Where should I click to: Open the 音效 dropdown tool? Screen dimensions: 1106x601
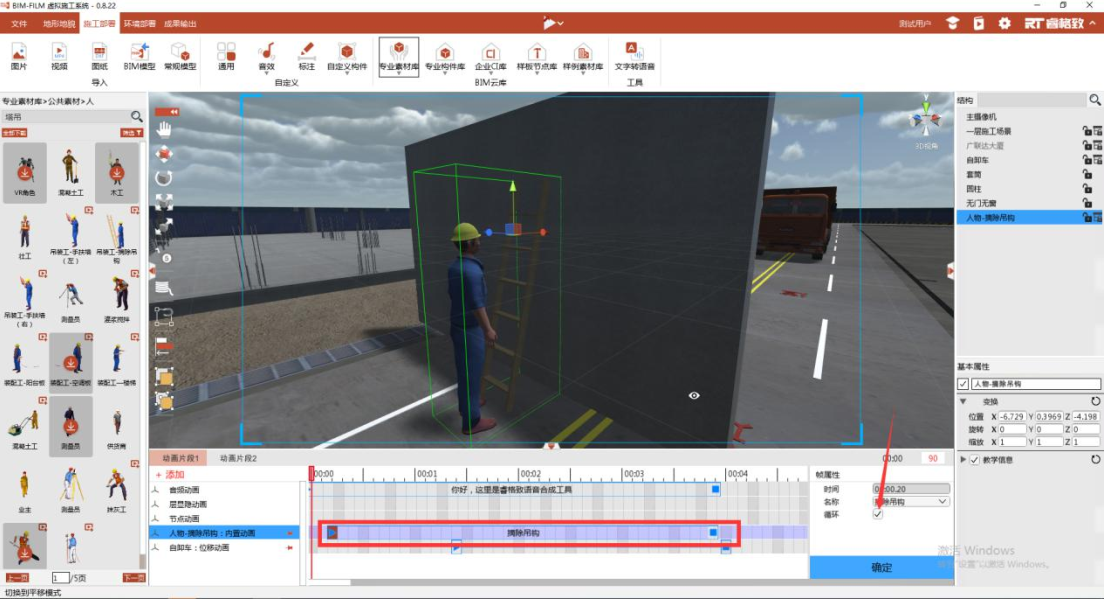click(267, 56)
